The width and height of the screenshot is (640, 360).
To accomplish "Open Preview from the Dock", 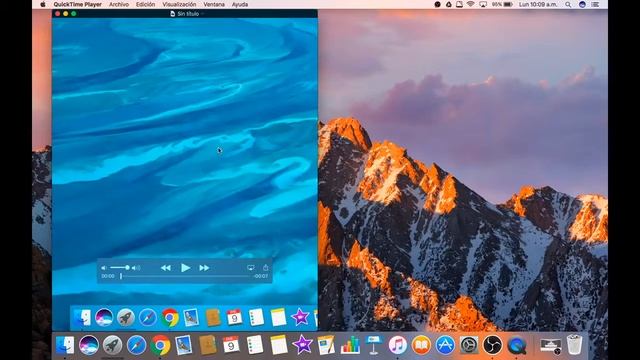I will (184, 345).
